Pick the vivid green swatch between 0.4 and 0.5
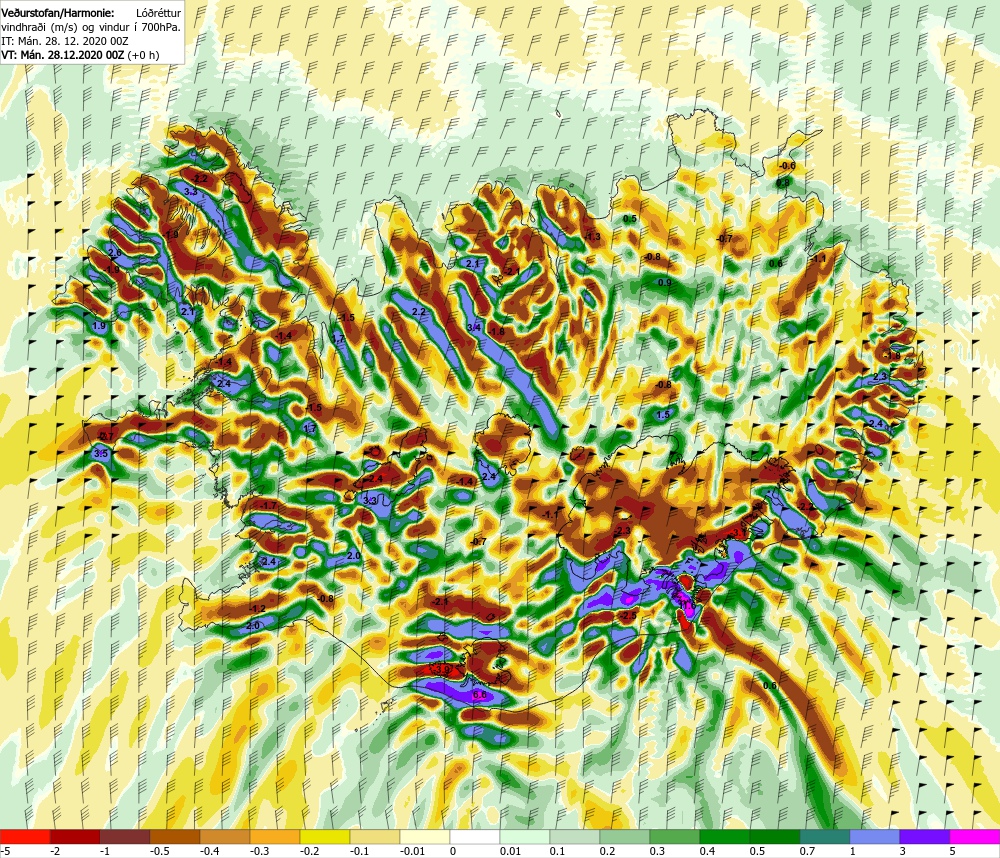 [x=725, y=836]
